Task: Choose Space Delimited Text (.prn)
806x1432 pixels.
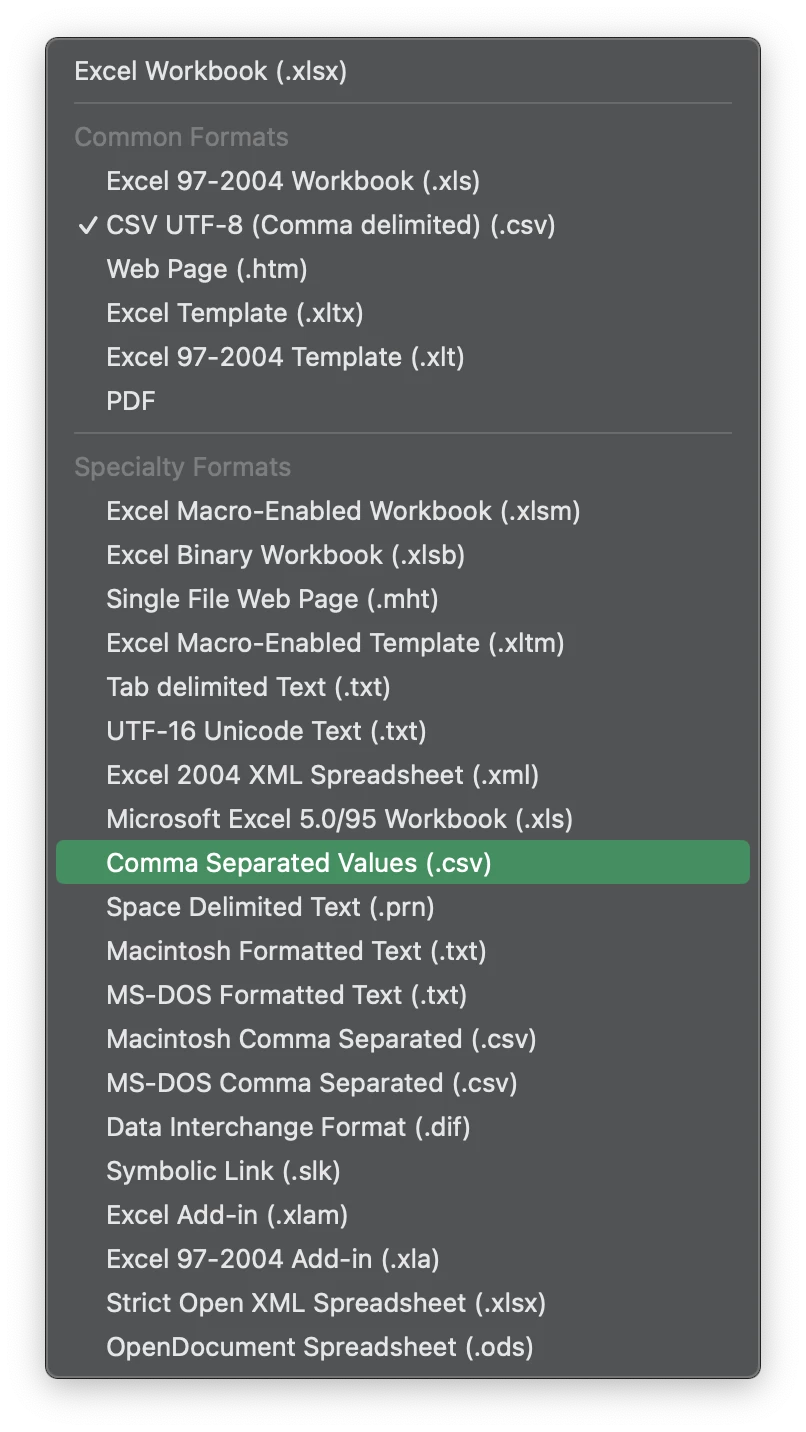Action: click(403, 907)
